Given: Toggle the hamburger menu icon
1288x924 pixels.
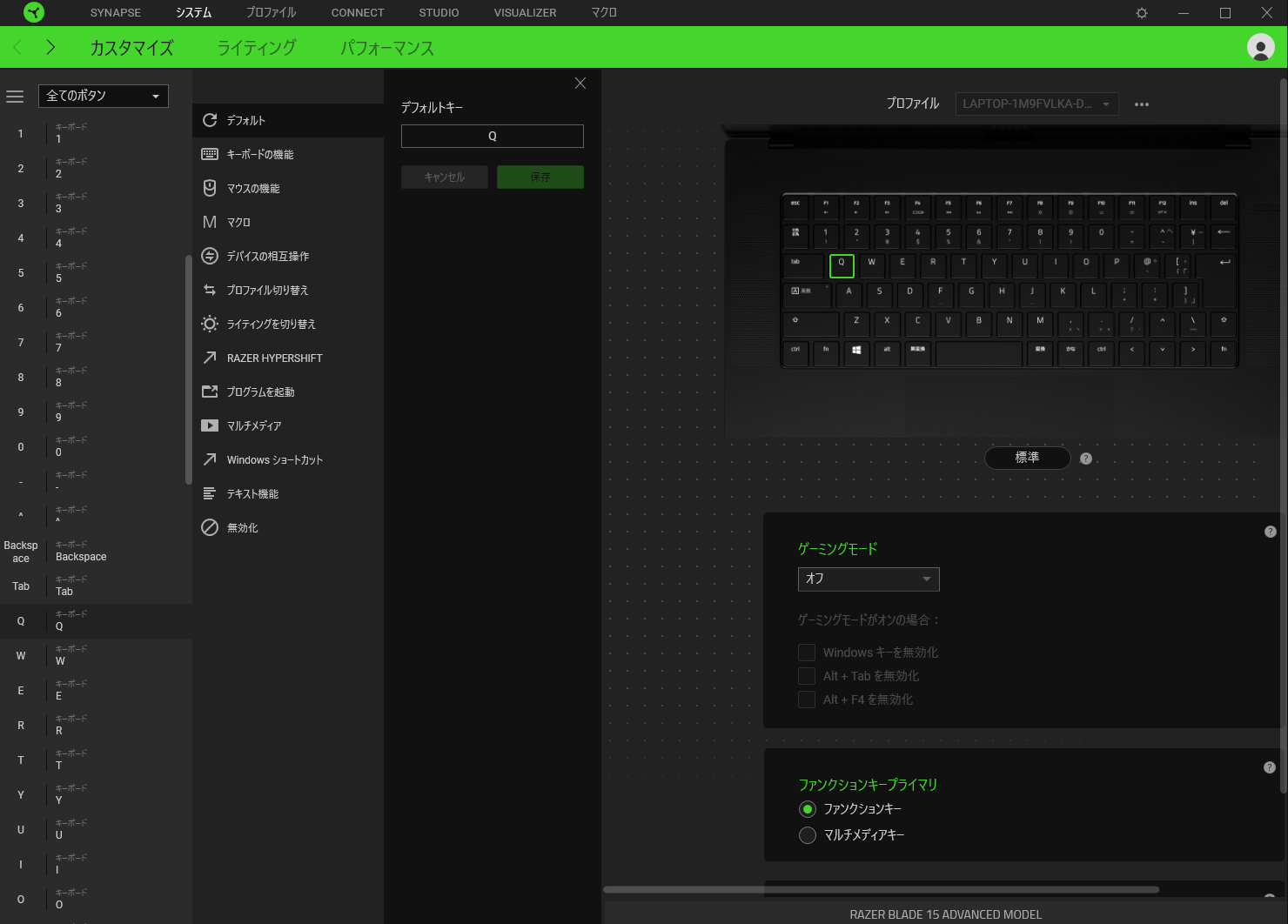Looking at the screenshot, I should (15, 97).
